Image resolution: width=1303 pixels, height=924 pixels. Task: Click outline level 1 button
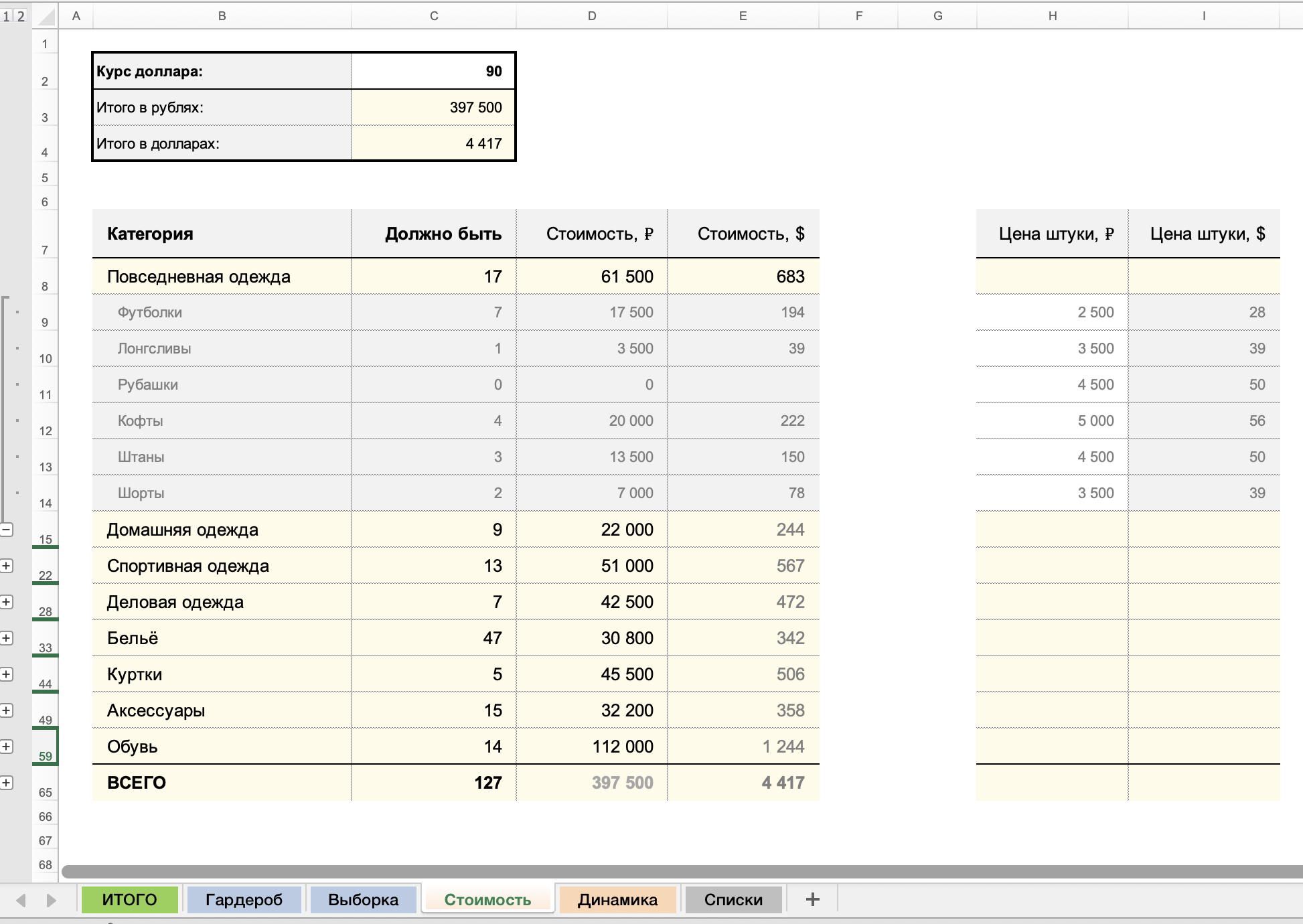point(7,16)
